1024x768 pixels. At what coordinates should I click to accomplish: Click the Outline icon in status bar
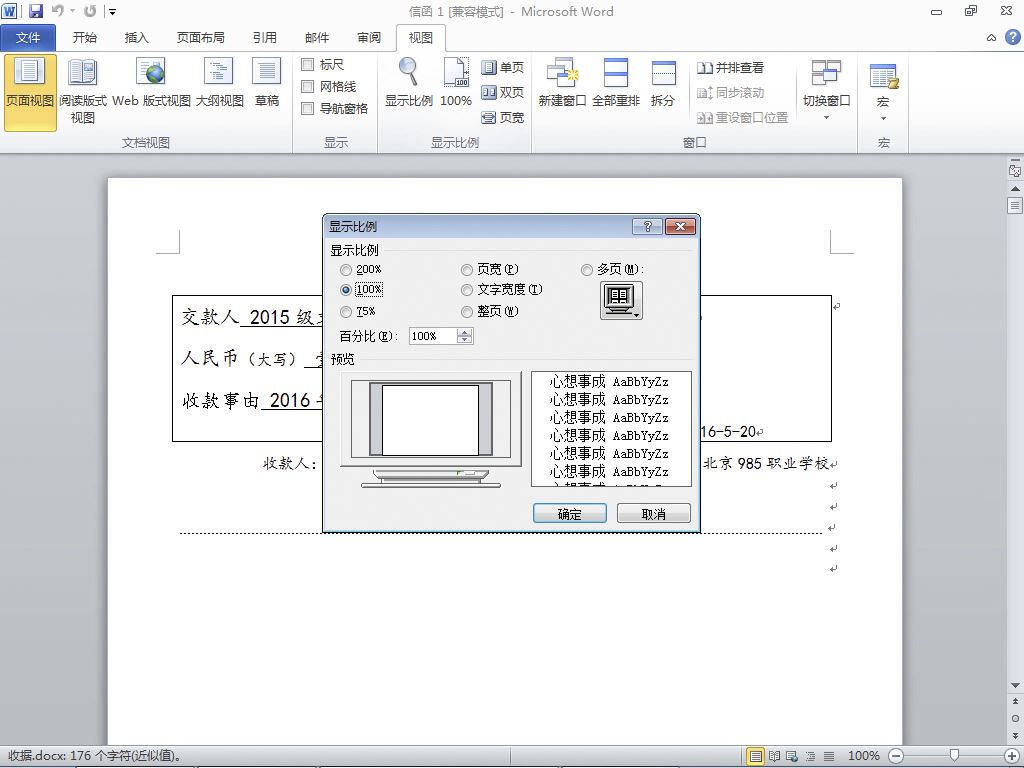[x=810, y=756]
